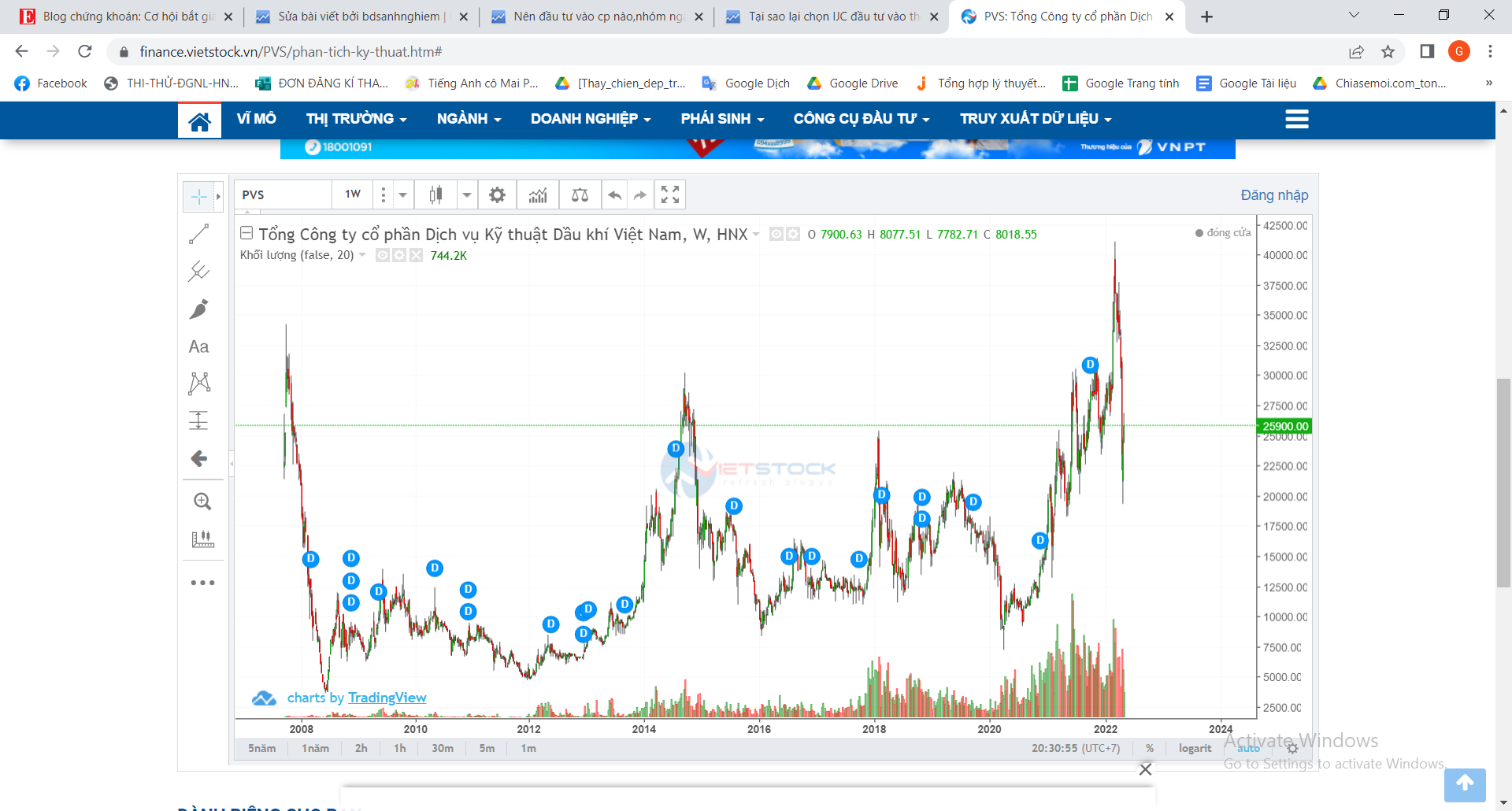This screenshot has width=1512, height=811.
Task: Select the text annotation tool
Action: (199, 347)
